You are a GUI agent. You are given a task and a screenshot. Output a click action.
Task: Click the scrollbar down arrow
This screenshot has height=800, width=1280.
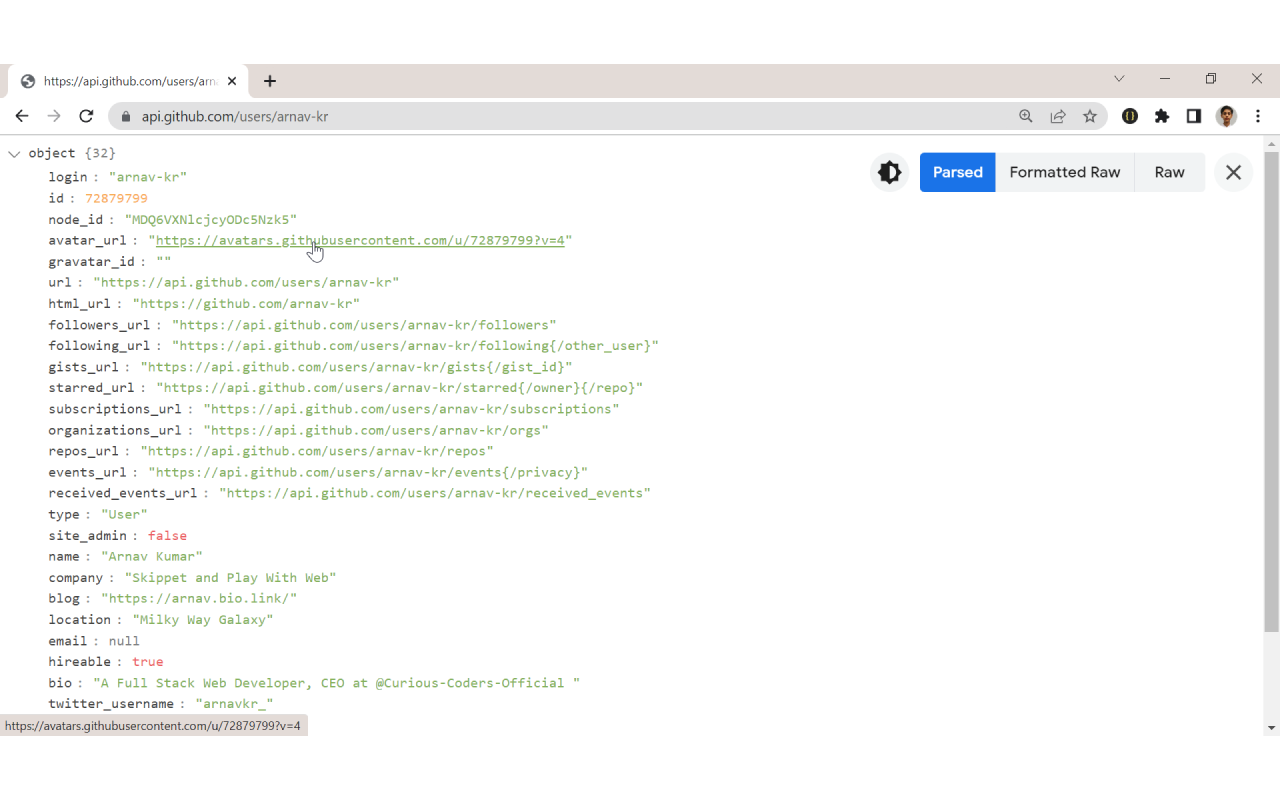pos(1271,728)
